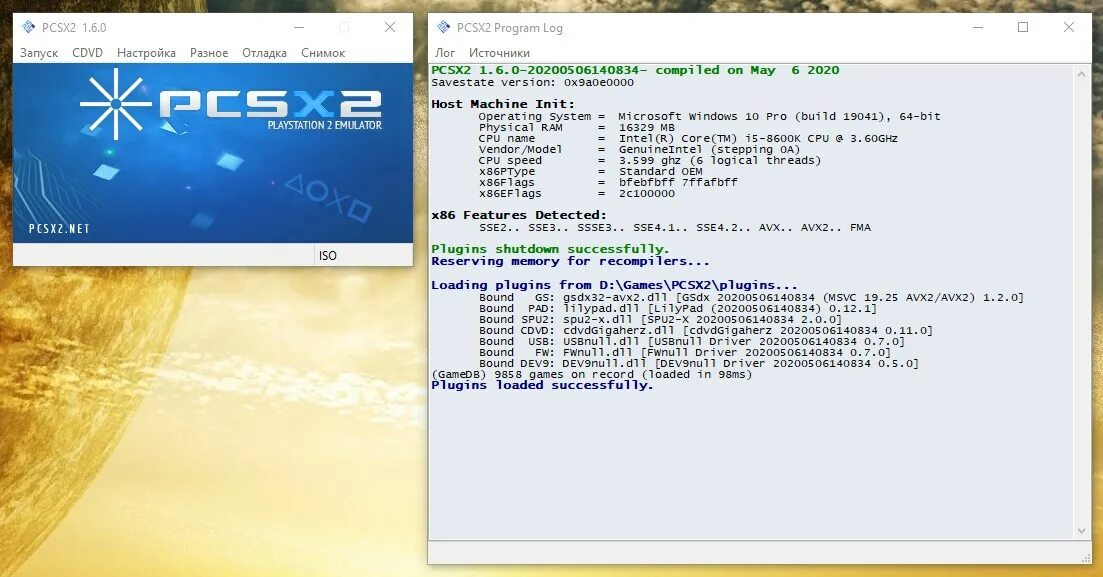
Task: Click the 'x86 Features Detected:' heading
Action: pyautogui.click(x=518, y=215)
